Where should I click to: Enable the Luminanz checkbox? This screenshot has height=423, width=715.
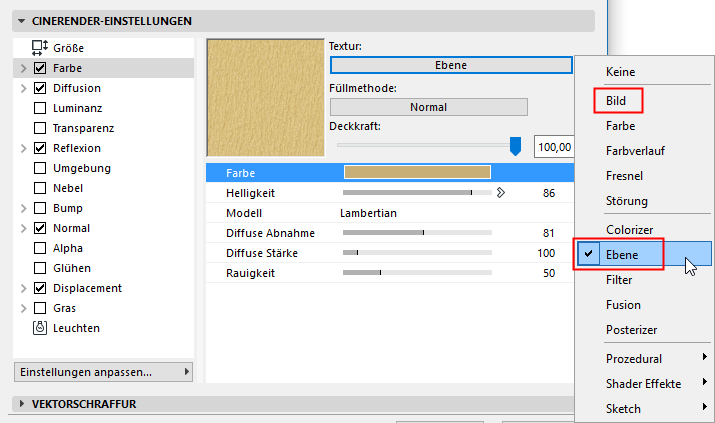point(40,108)
